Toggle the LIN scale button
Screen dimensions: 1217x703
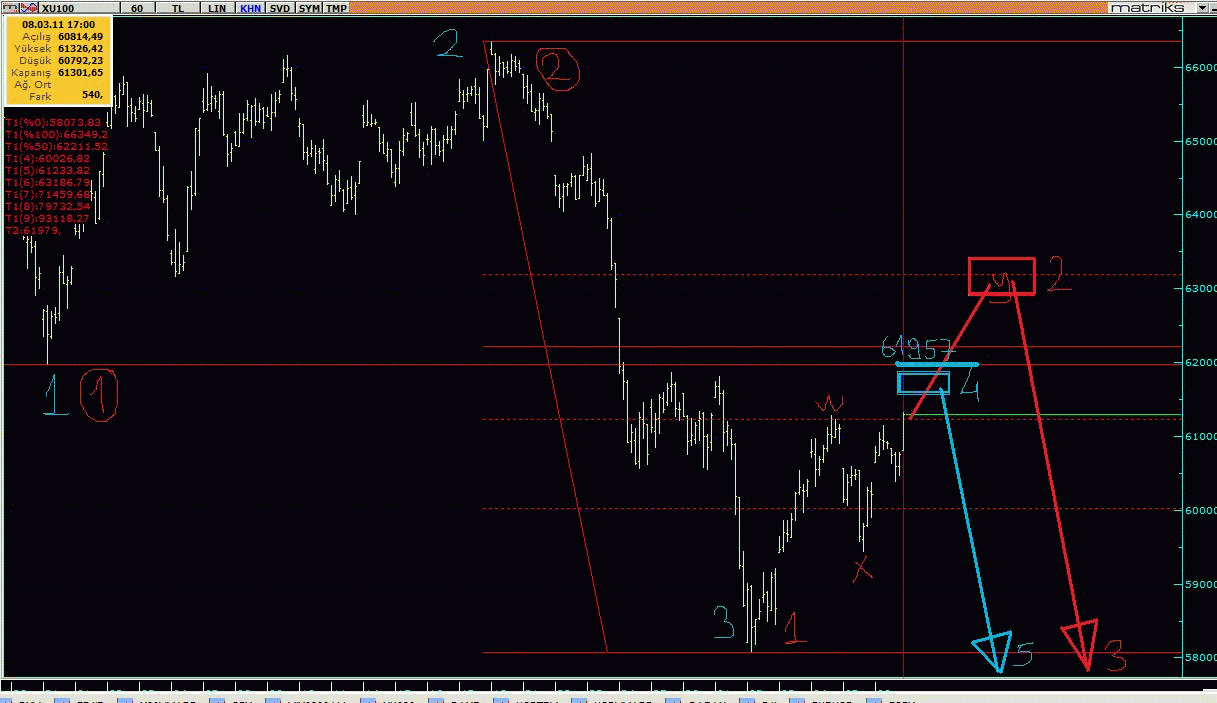pyautogui.click(x=216, y=8)
